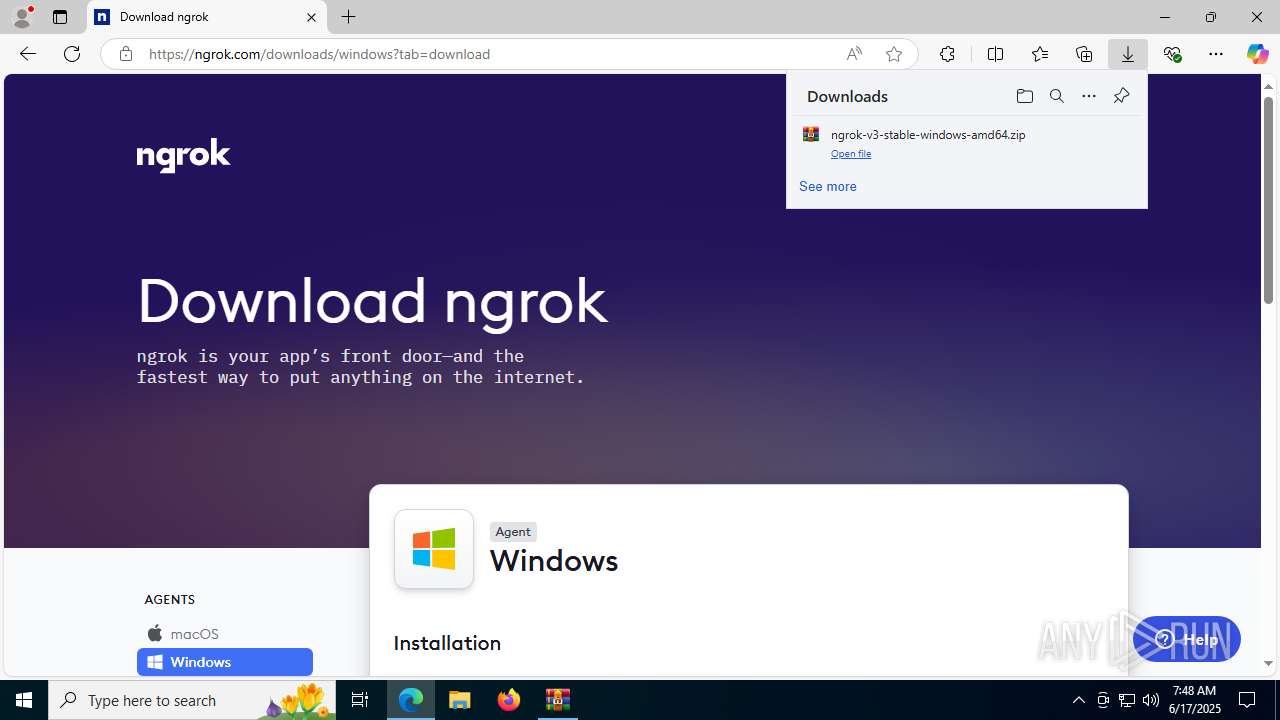The width and height of the screenshot is (1280, 720).
Task: Toggle split screen view
Action: (x=995, y=54)
